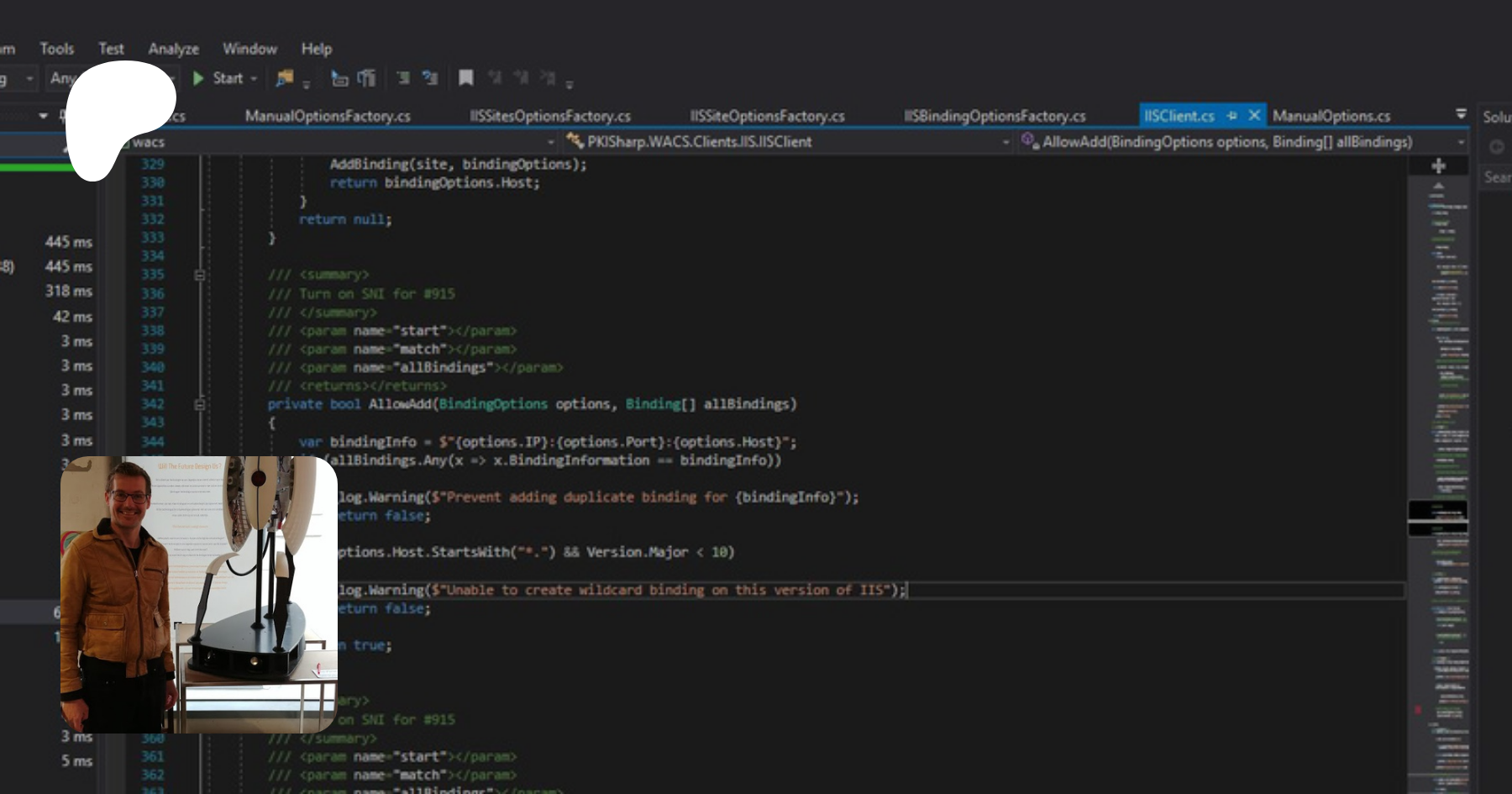
Task: Click the webcam thumbnail of the man
Action: click(x=198, y=594)
